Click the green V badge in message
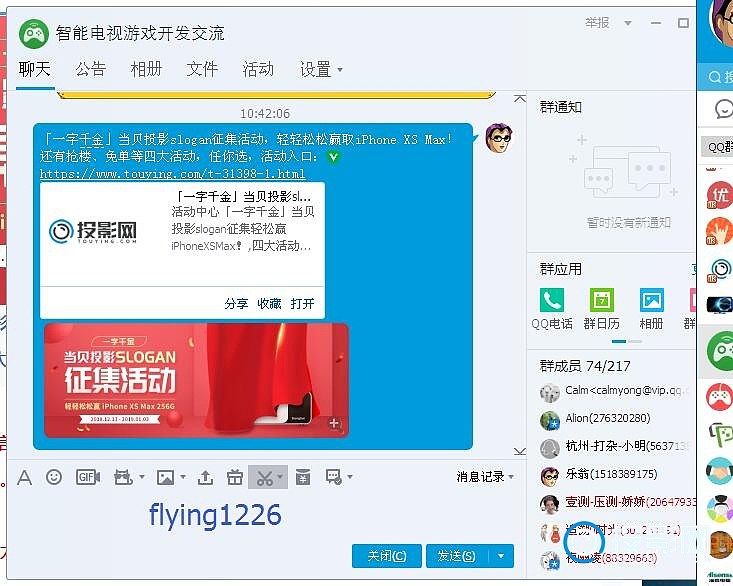 coord(333,157)
